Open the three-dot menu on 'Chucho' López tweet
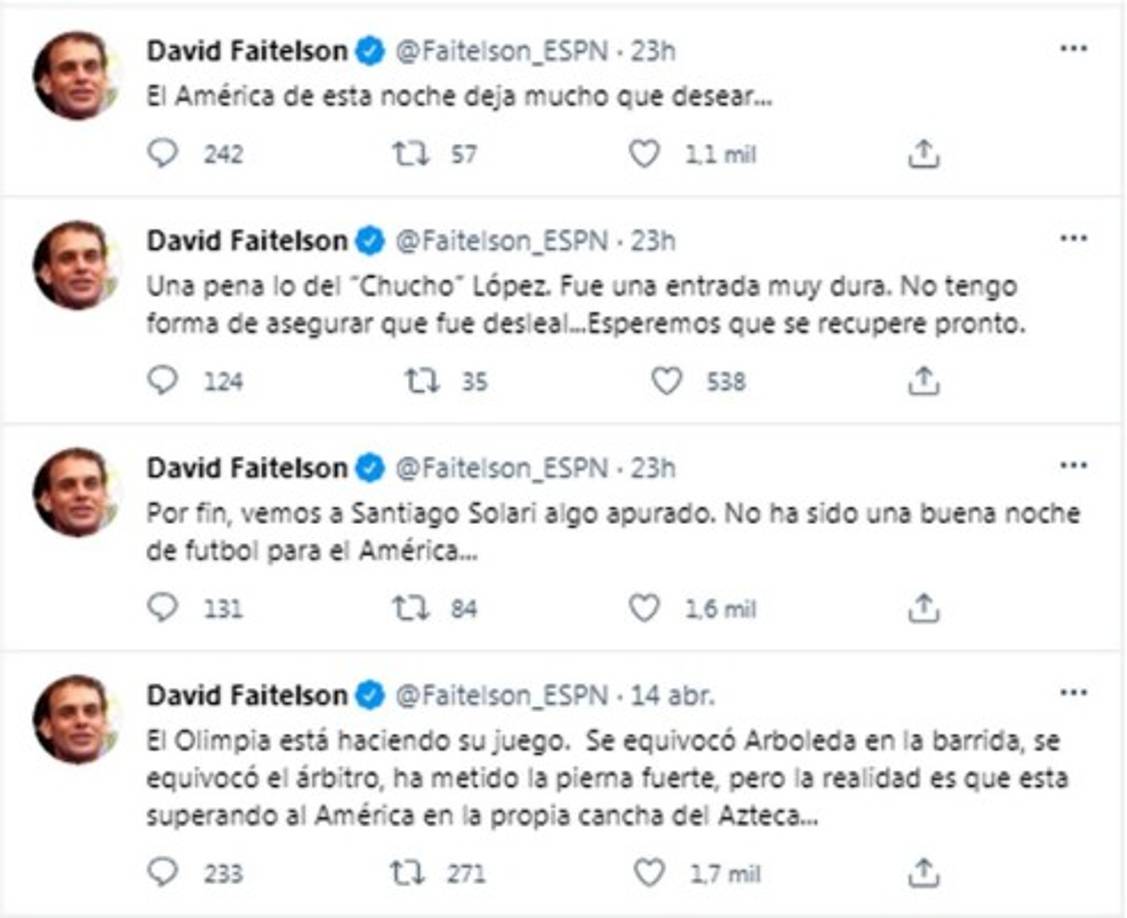This screenshot has width=1127, height=918. (x=1073, y=239)
